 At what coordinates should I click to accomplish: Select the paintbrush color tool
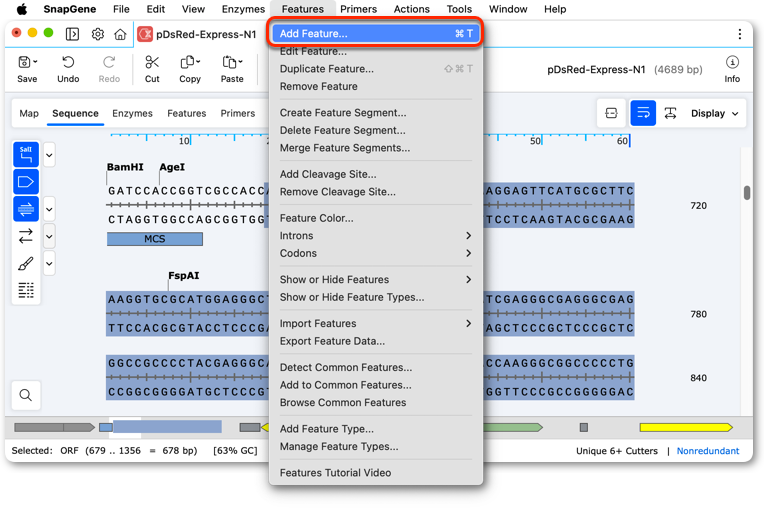26,264
